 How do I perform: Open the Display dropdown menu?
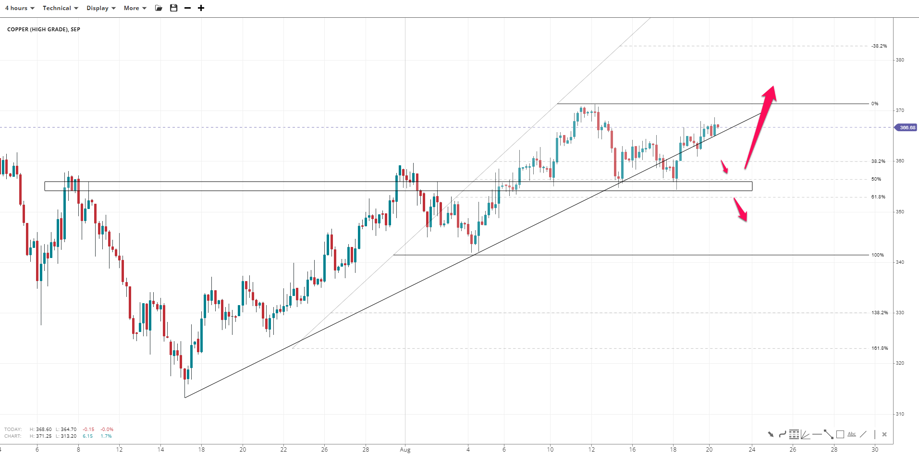pyautogui.click(x=100, y=8)
